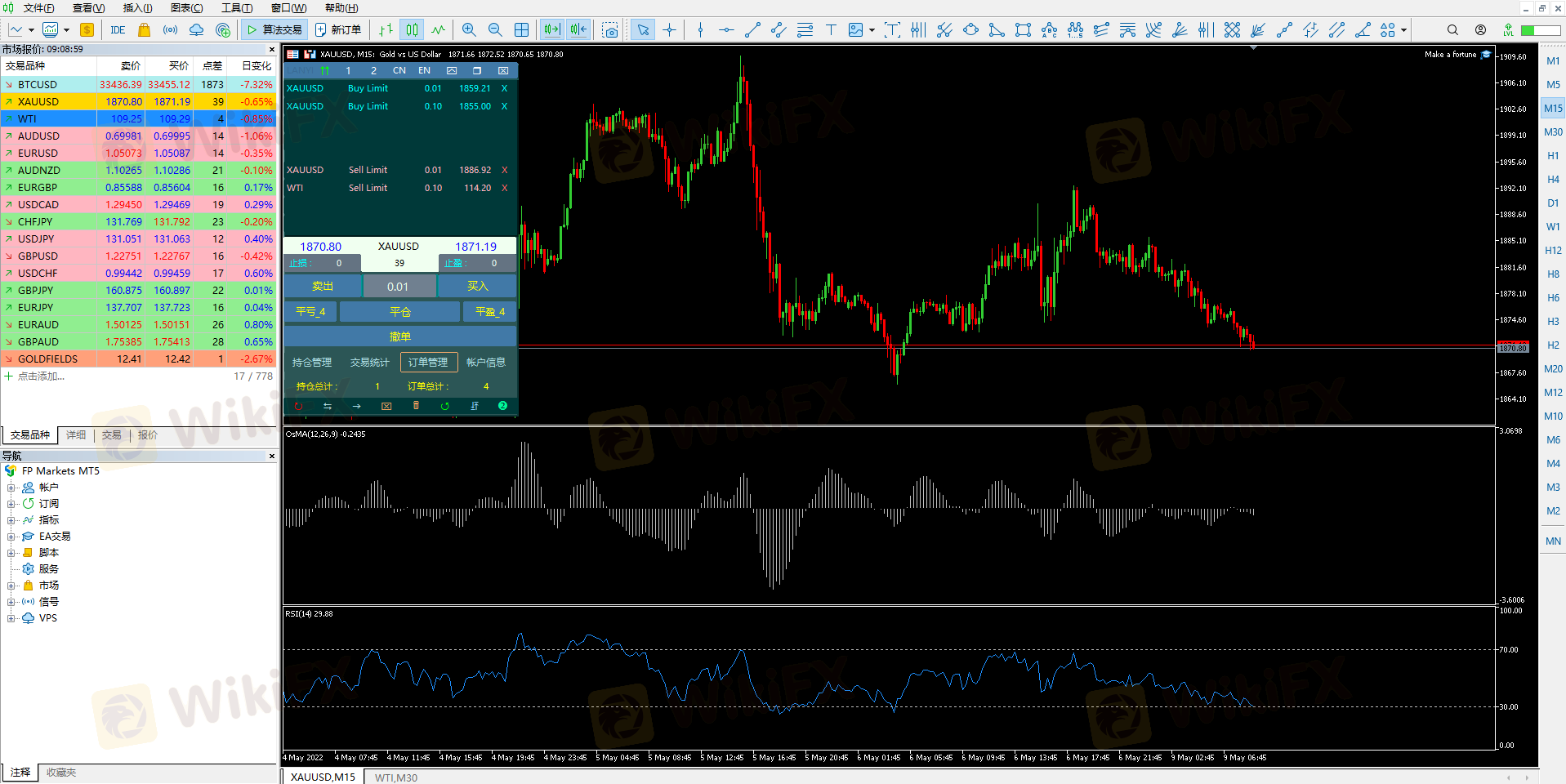This screenshot has height=784, width=1566.
Task: Click the tile windows grid icon
Action: 522,30
